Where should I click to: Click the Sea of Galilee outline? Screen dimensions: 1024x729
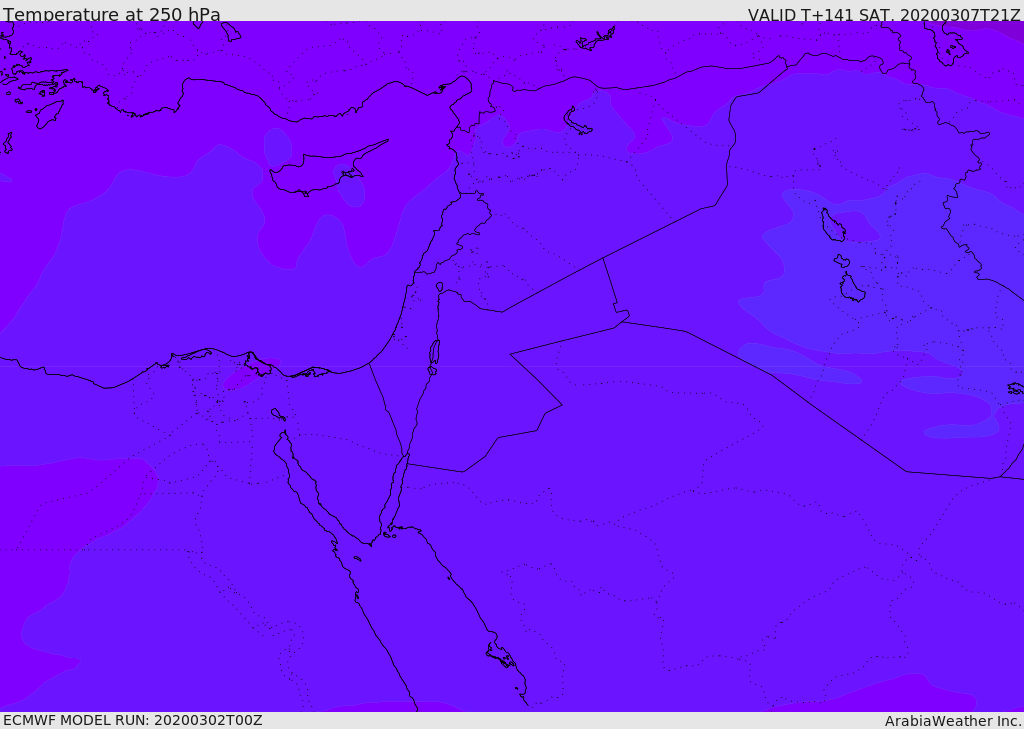click(x=440, y=287)
